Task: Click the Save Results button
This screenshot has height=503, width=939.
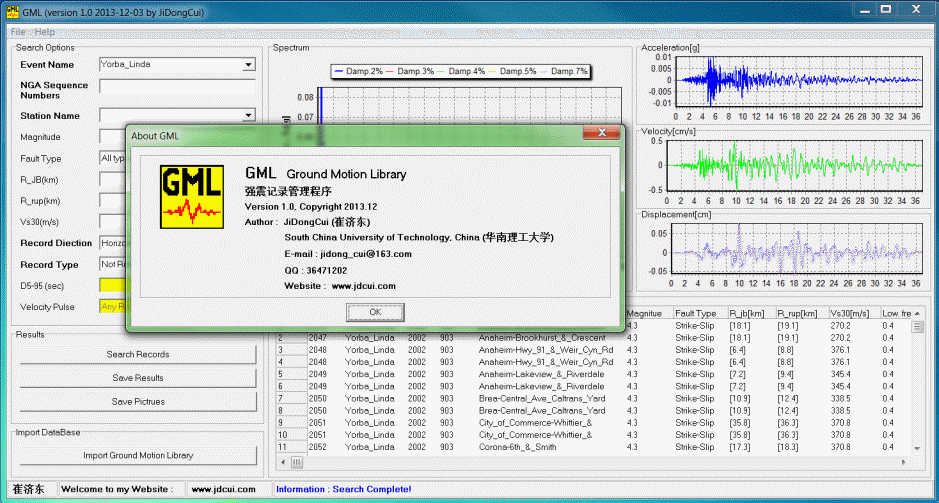Action: pyautogui.click(x=138, y=378)
